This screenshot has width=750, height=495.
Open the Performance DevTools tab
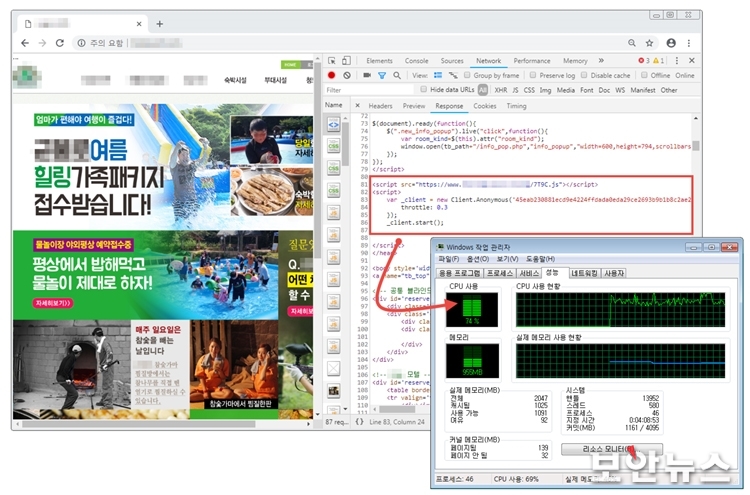532,61
